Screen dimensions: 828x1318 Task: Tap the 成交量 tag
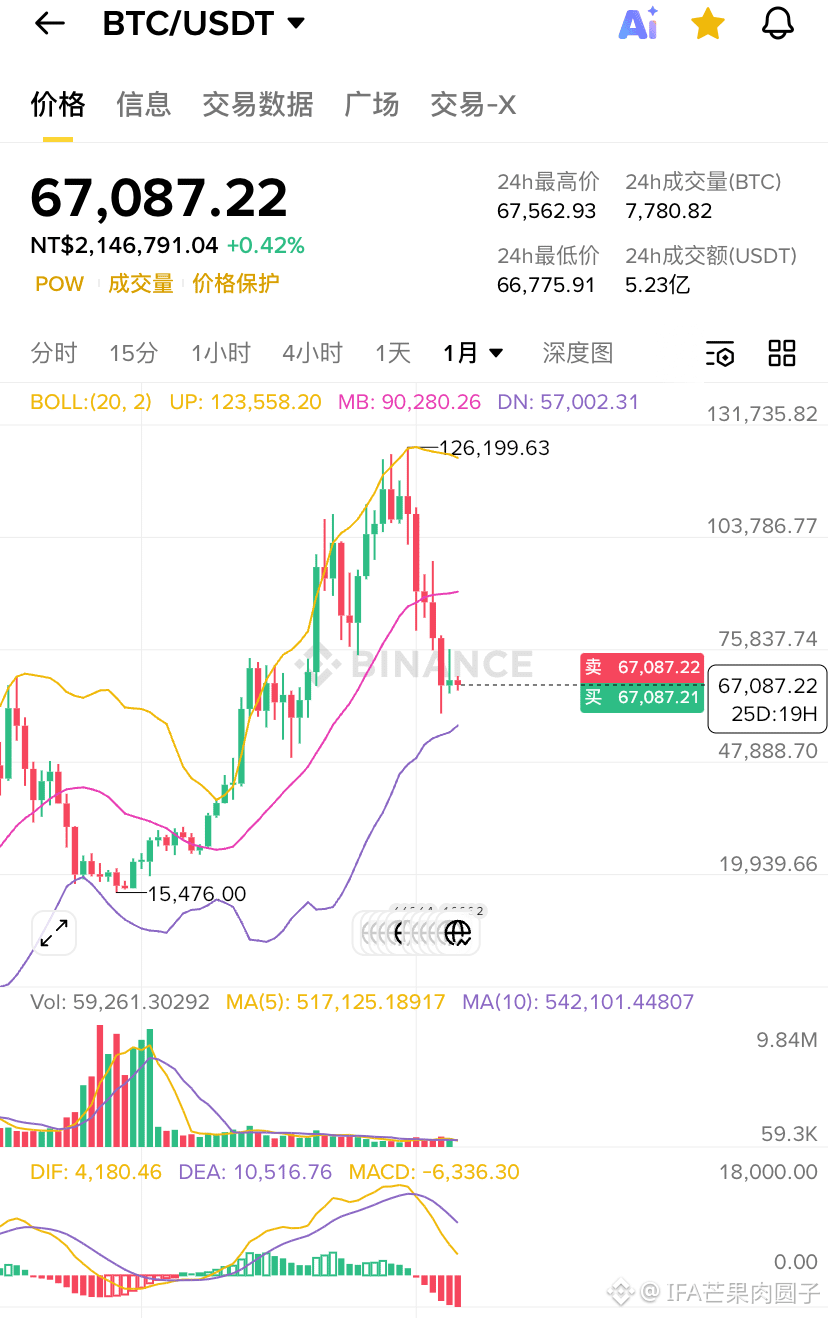(x=141, y=284)
